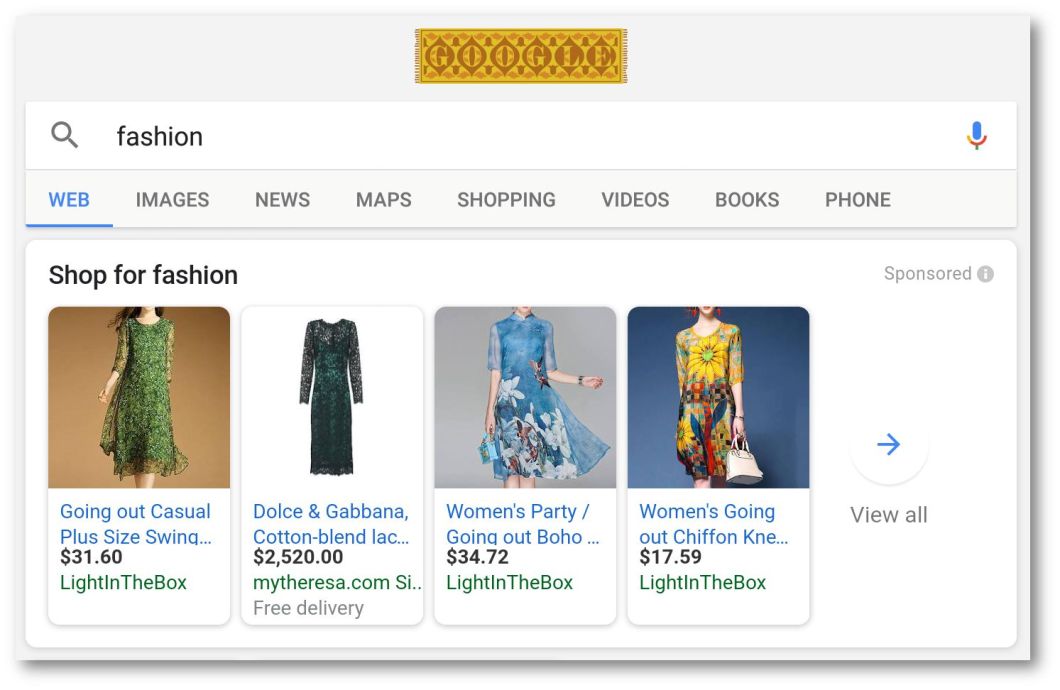This screenshot has height=690, width=1060.
Task: Open the MAPS tab
Action: 383,199
